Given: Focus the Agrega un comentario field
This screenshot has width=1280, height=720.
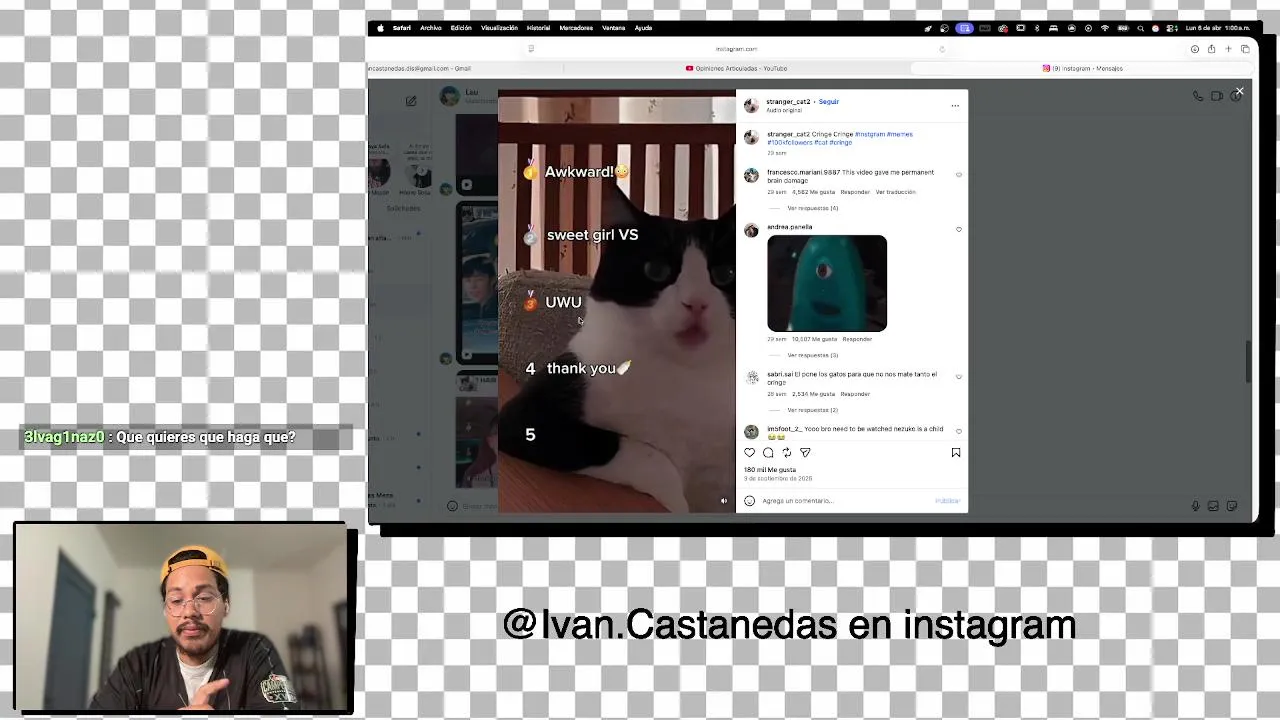Looking at the screenshot, I should [845, 501].
